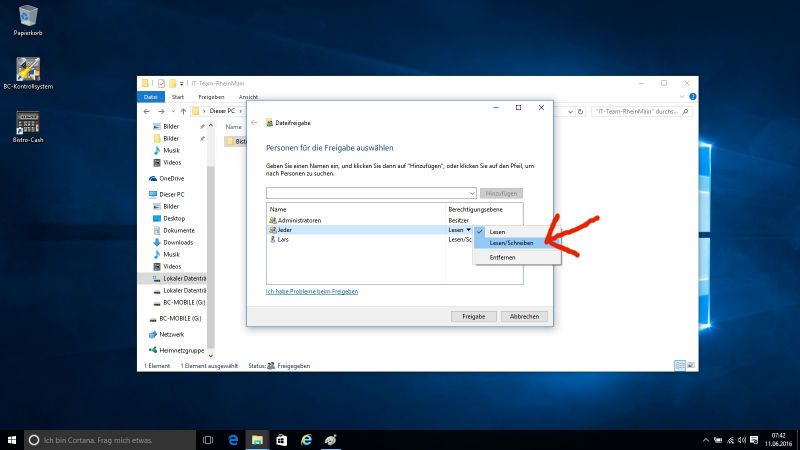Image resolution: width=800 pixels, height=450 pixels.
Task: Select the Administratoren row
Action: pos(394,220)
